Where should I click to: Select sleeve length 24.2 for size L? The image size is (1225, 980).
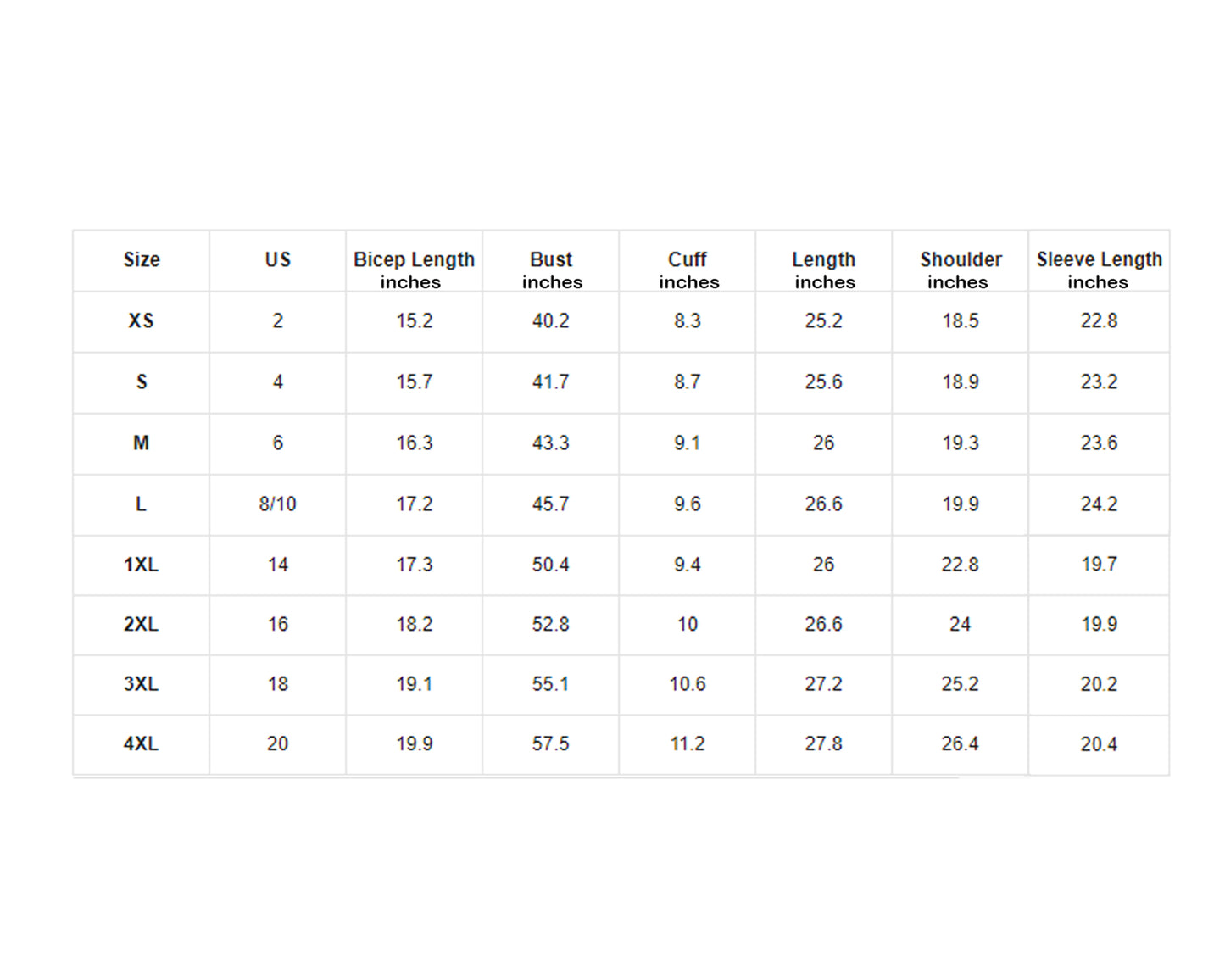click(1099, 504)
